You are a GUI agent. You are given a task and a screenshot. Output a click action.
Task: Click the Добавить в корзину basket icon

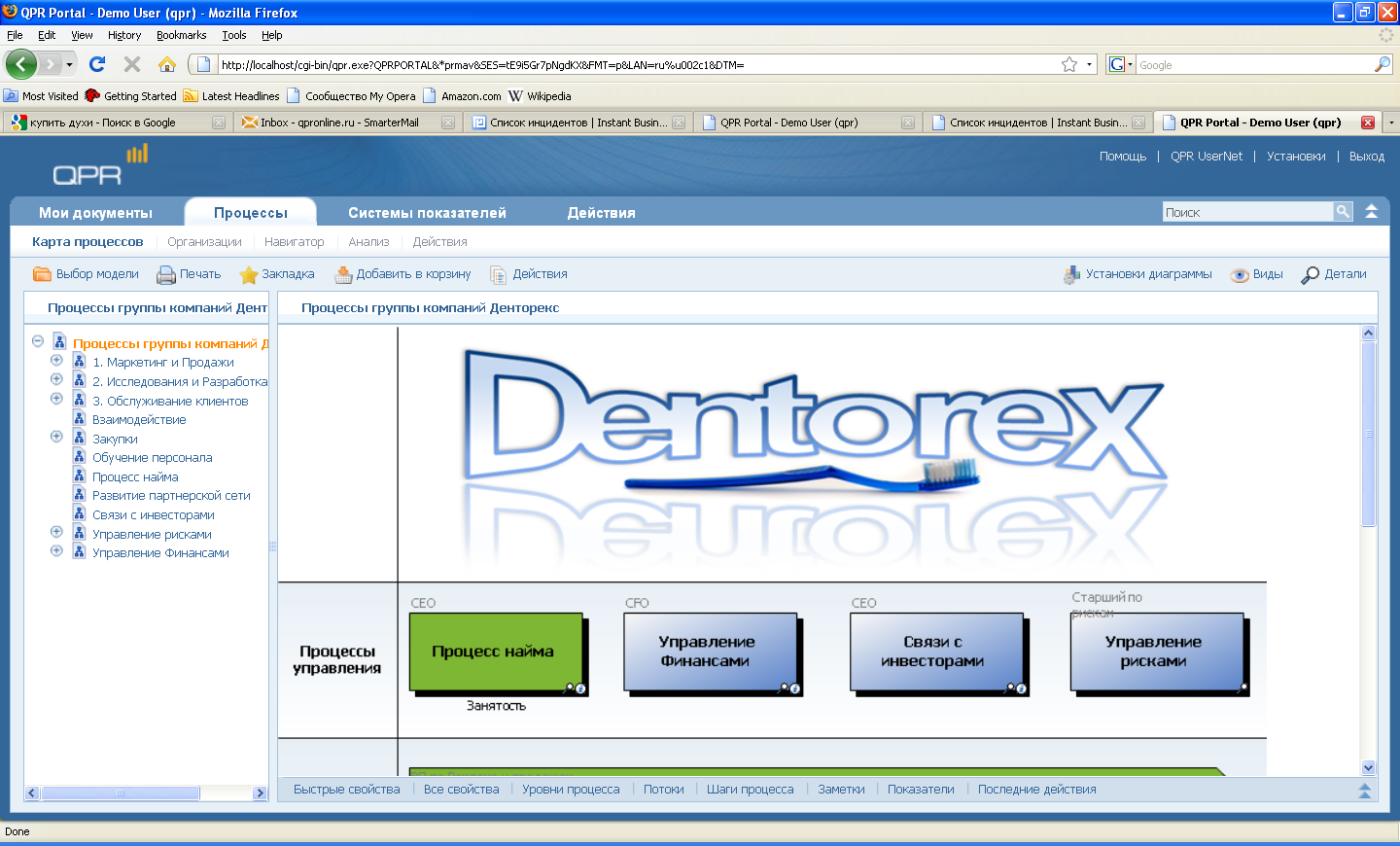coord(343,274)
